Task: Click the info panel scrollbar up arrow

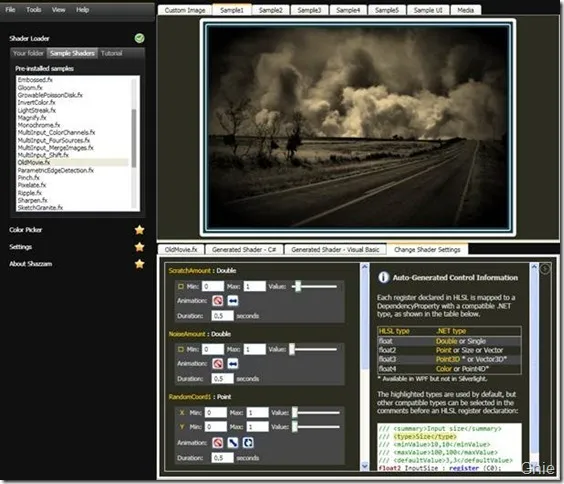Action: coord(534,266)
